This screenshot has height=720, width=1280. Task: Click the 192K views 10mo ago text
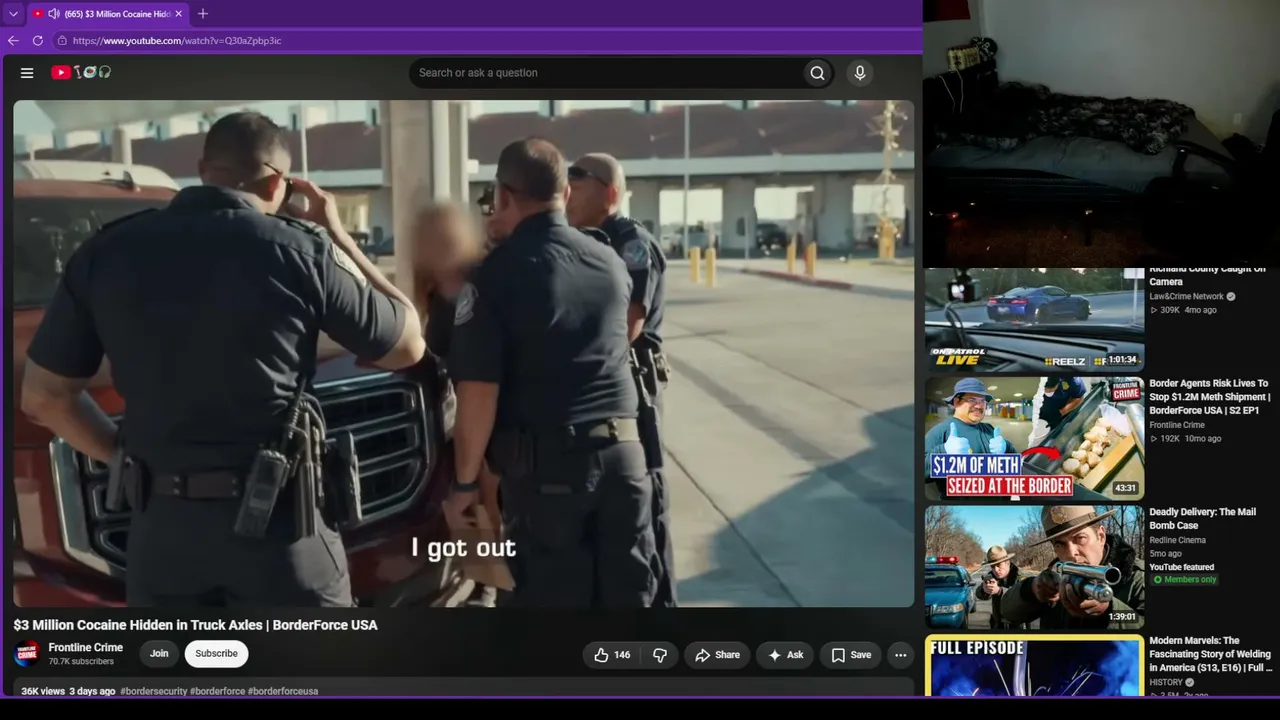tap(1186, 439)
